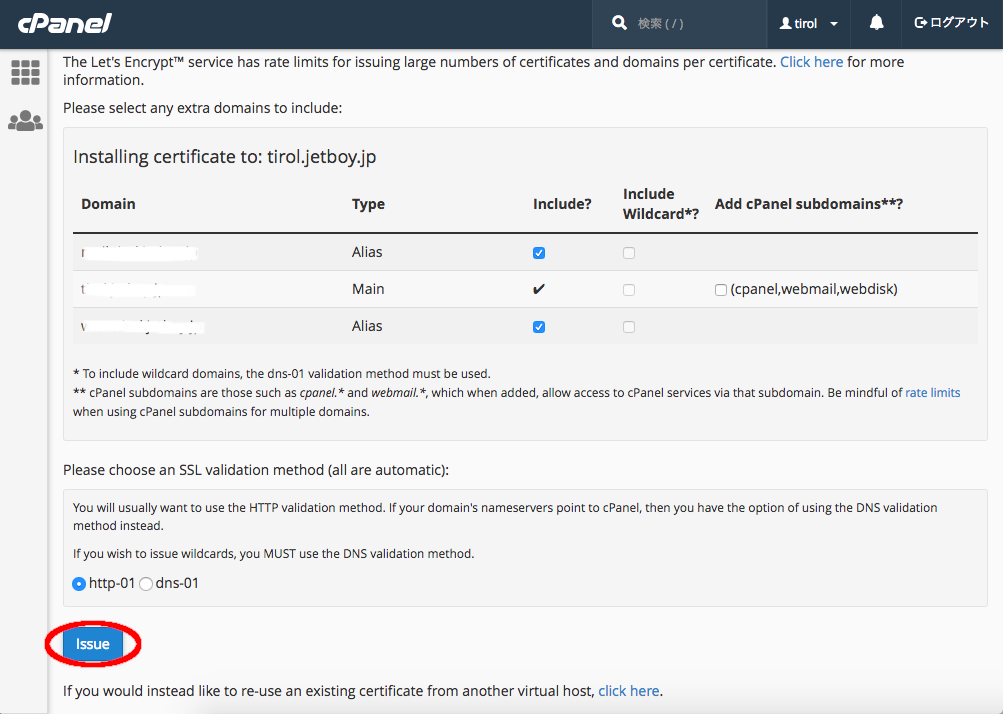
Task: Click the search magnifier icon
Action: click(620, 23)
